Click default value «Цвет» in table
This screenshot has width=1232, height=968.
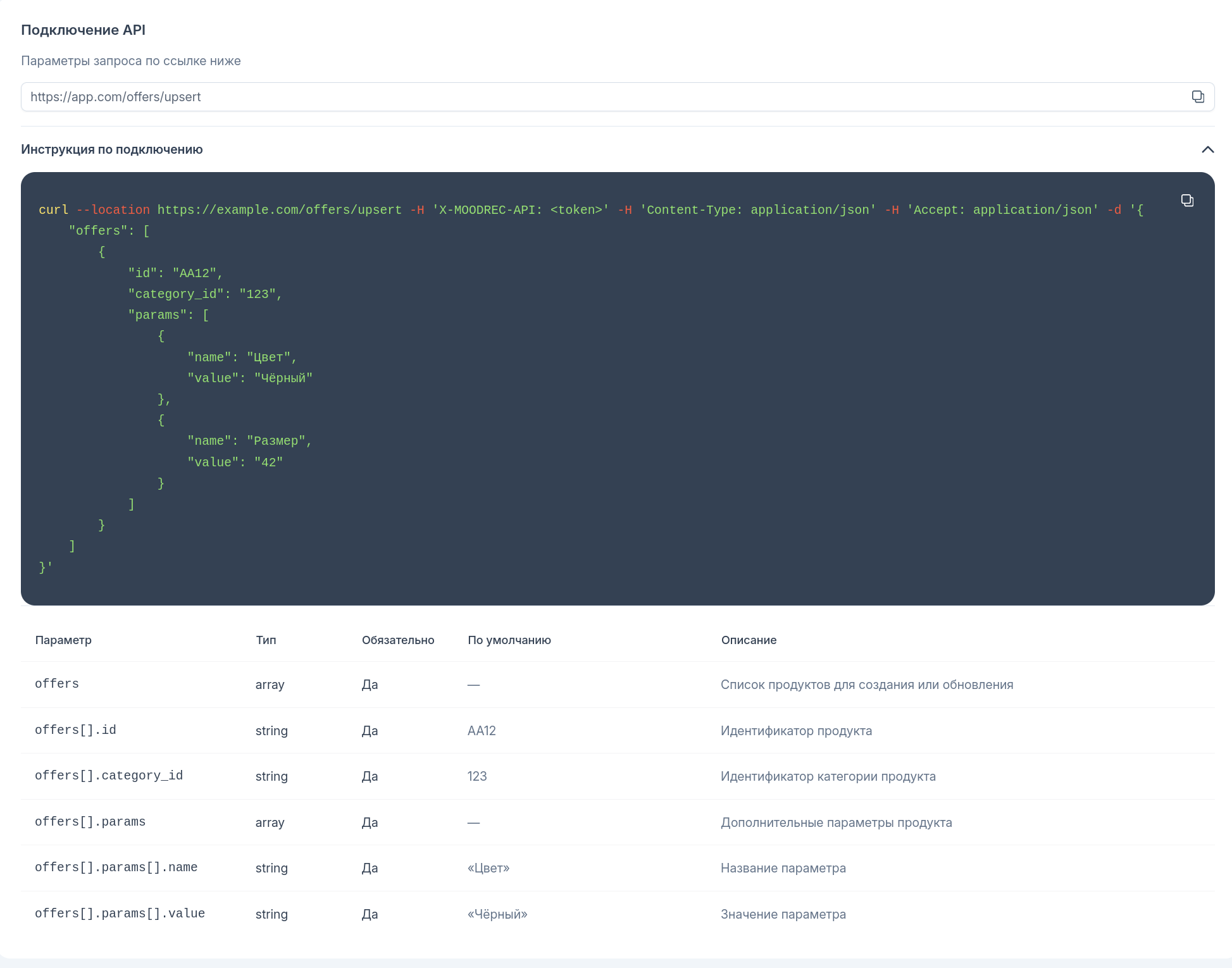[488, 868]
